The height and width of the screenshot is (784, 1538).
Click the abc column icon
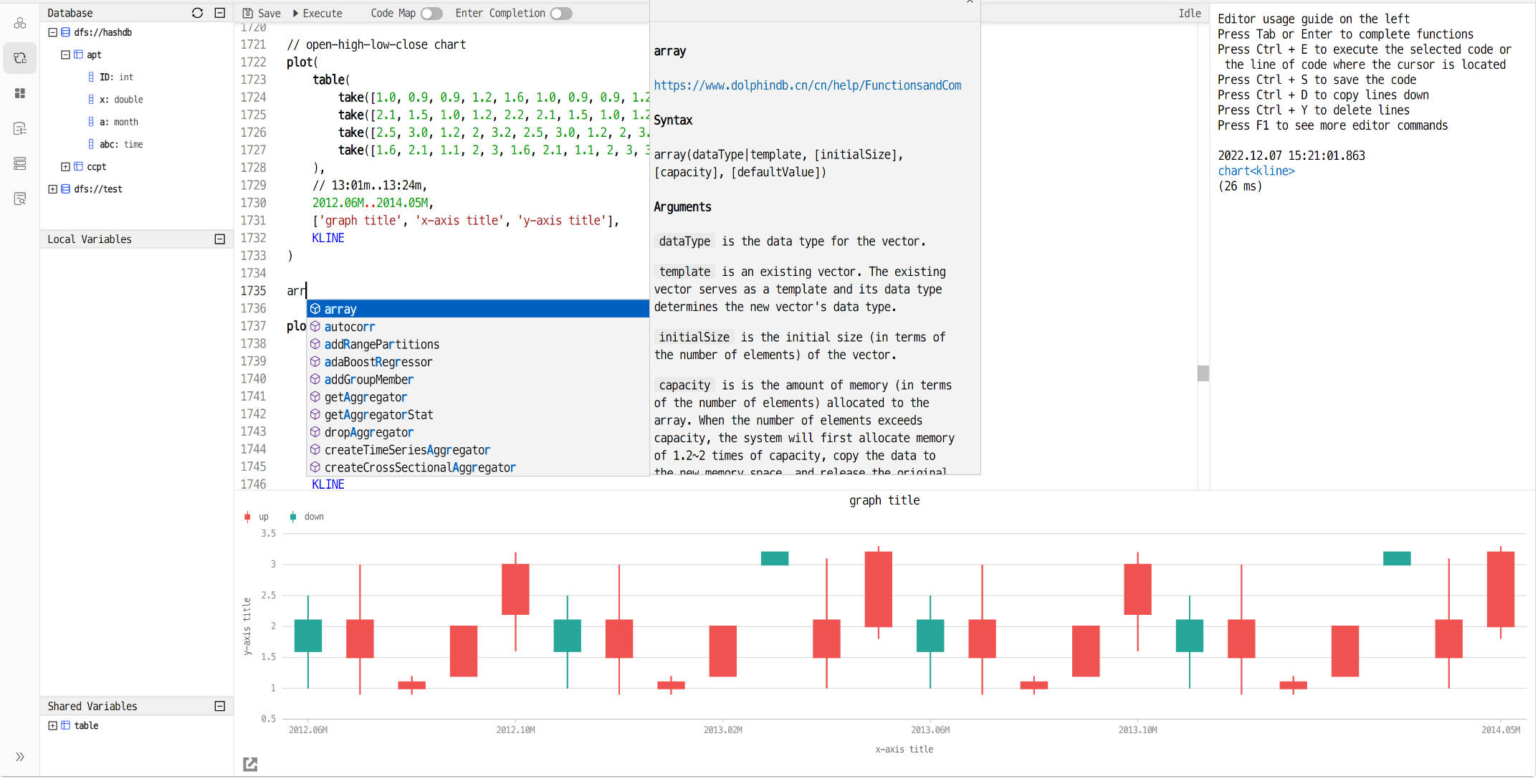(x=91, y=144)
